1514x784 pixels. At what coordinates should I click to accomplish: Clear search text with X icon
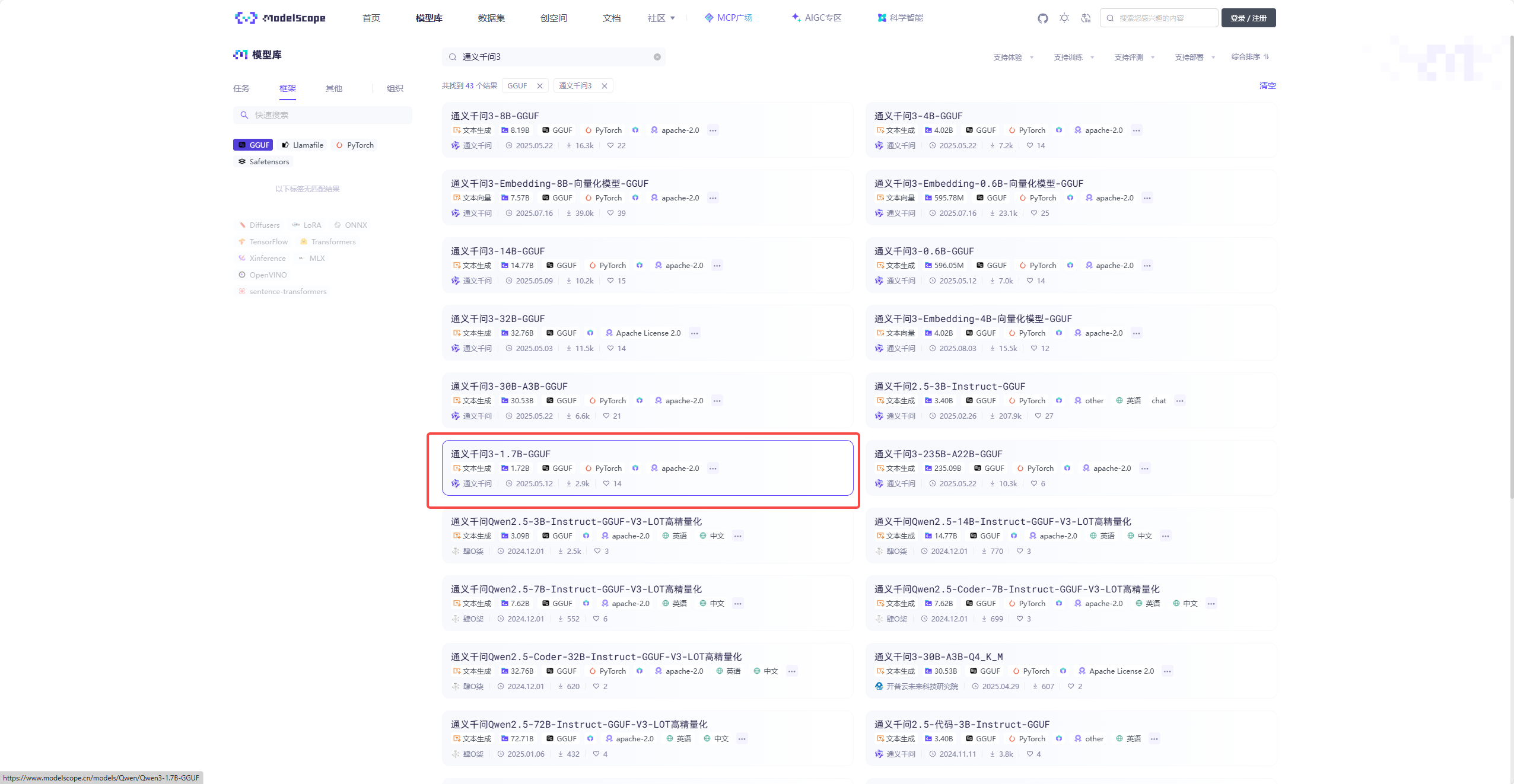coord(657,57)
